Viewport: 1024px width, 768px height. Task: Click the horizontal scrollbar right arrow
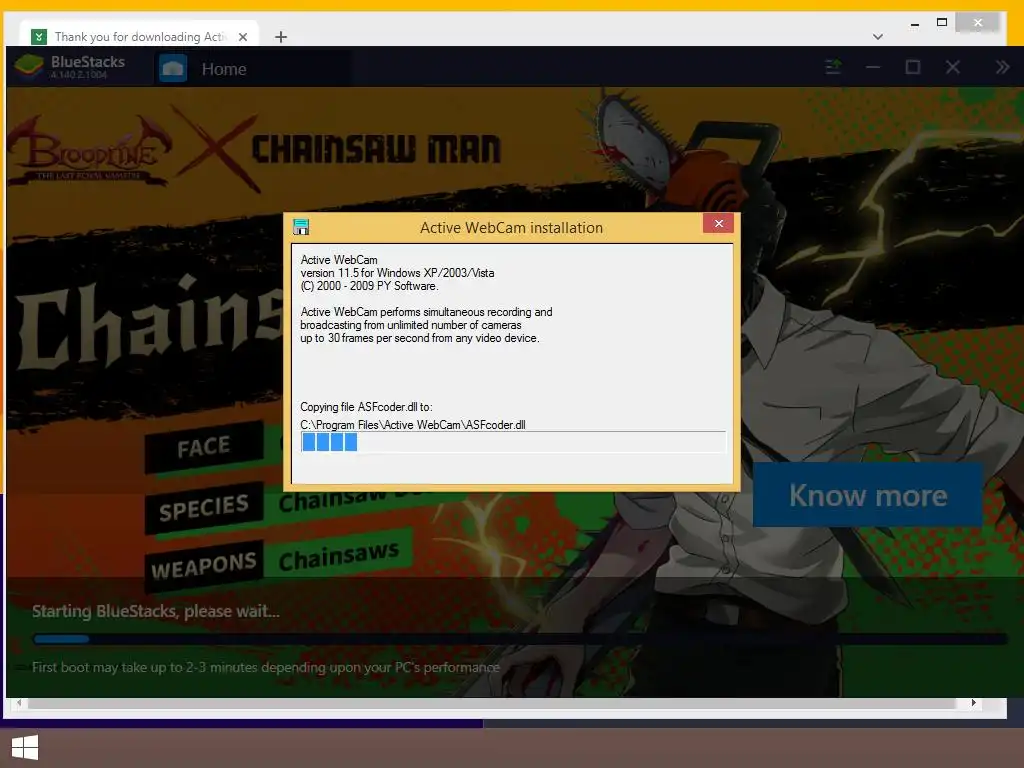pyautogui.click(x=974, y=703)
